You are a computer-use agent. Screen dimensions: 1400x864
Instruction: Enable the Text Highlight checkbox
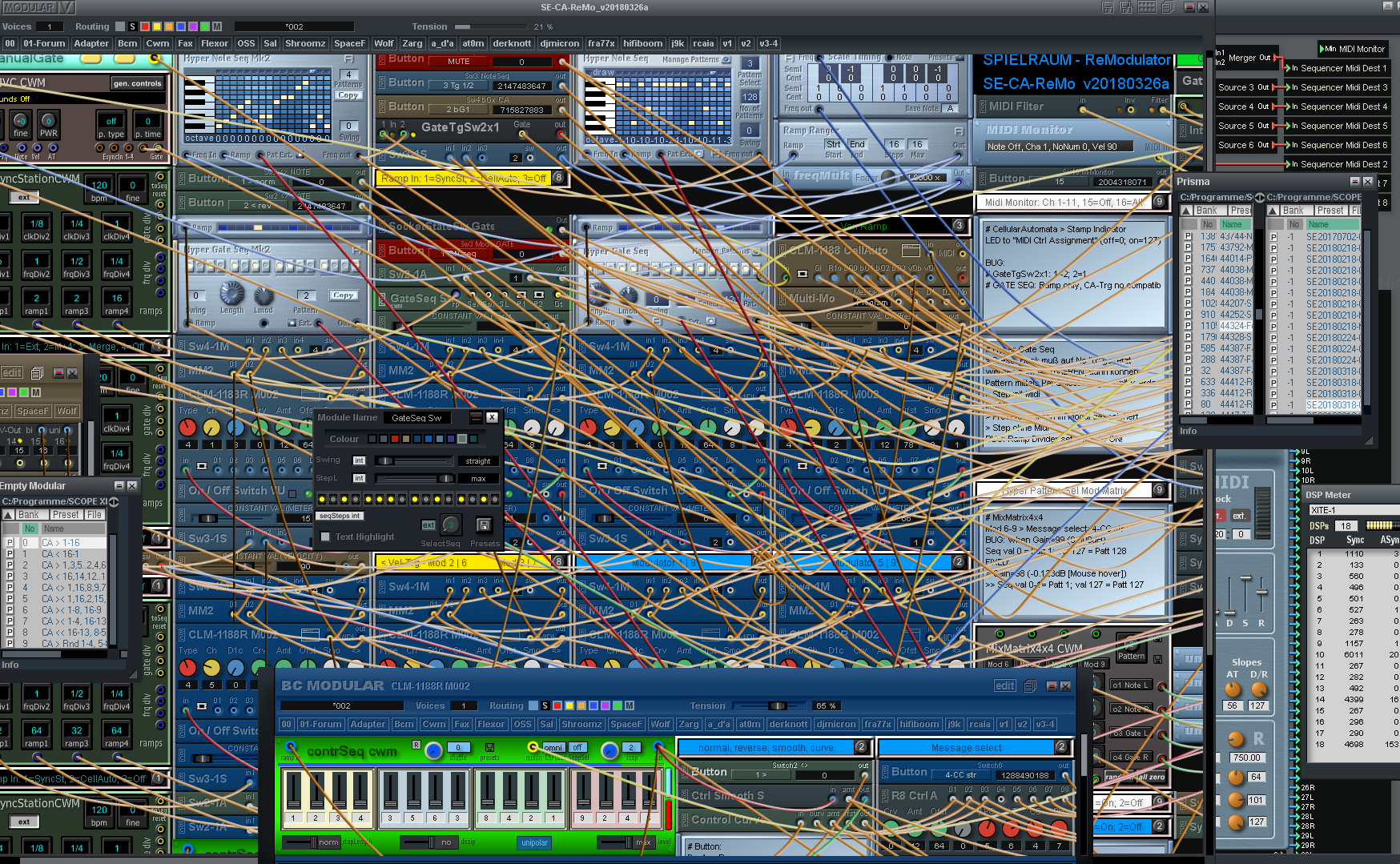point(325,536)
